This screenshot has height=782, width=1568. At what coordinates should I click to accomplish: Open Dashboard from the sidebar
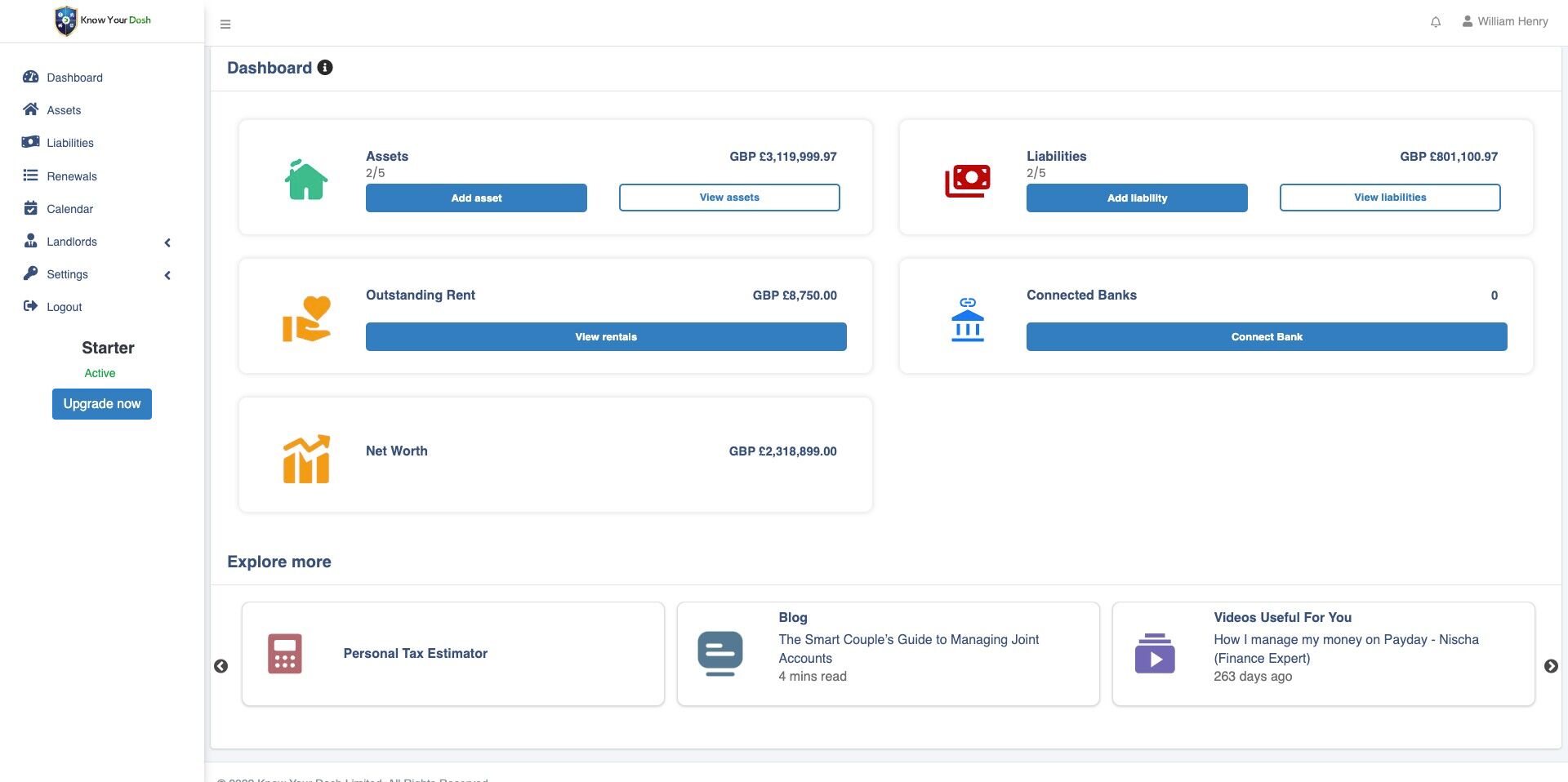(74, 78)
